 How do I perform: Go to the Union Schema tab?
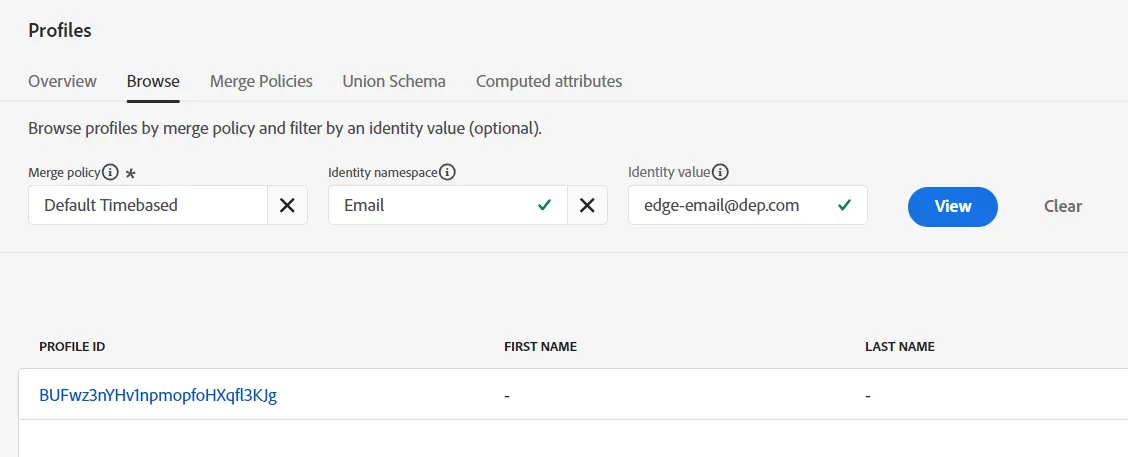[x=394, y=81]
